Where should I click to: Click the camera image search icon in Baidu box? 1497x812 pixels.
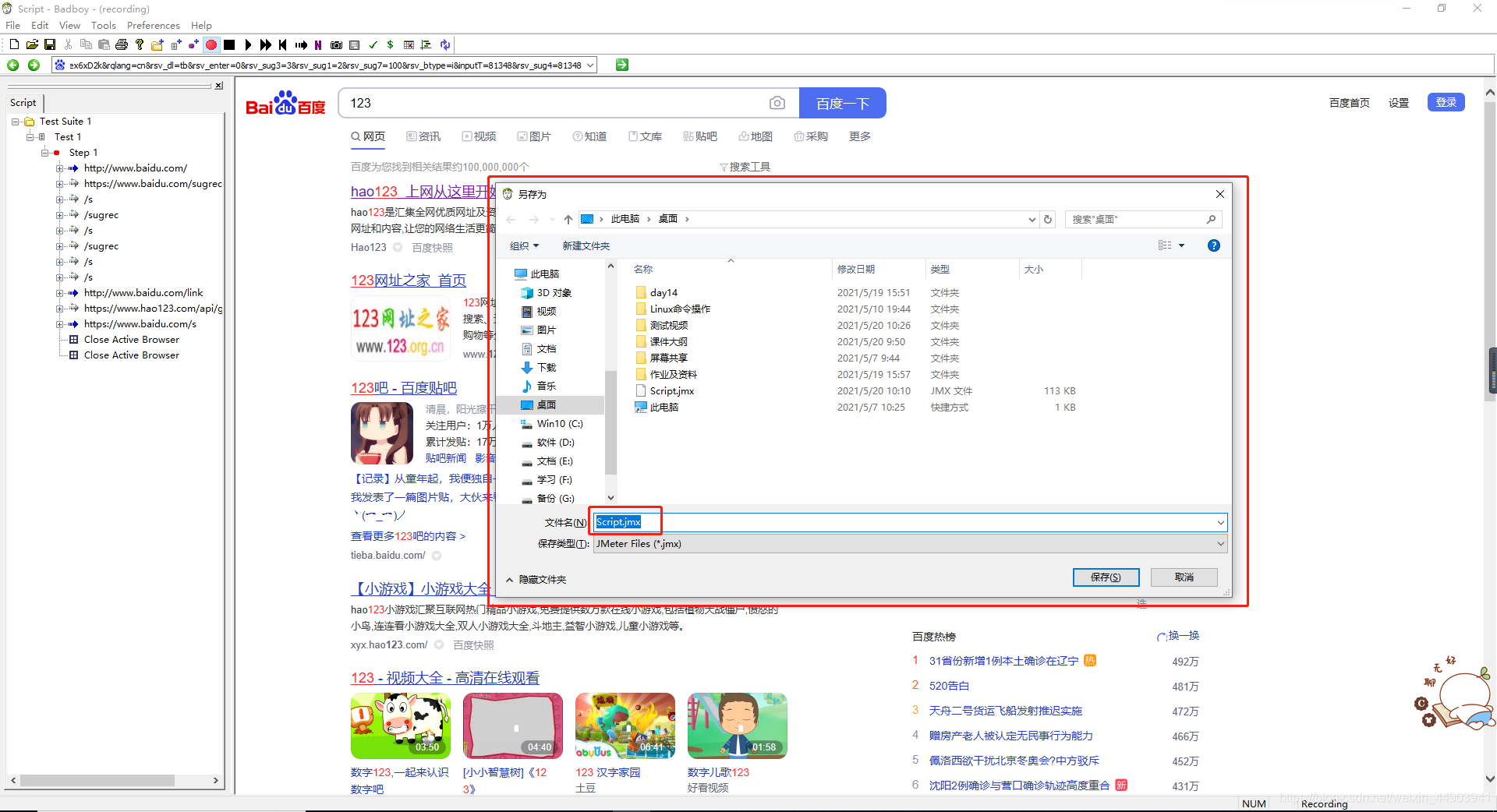point(777,103)
